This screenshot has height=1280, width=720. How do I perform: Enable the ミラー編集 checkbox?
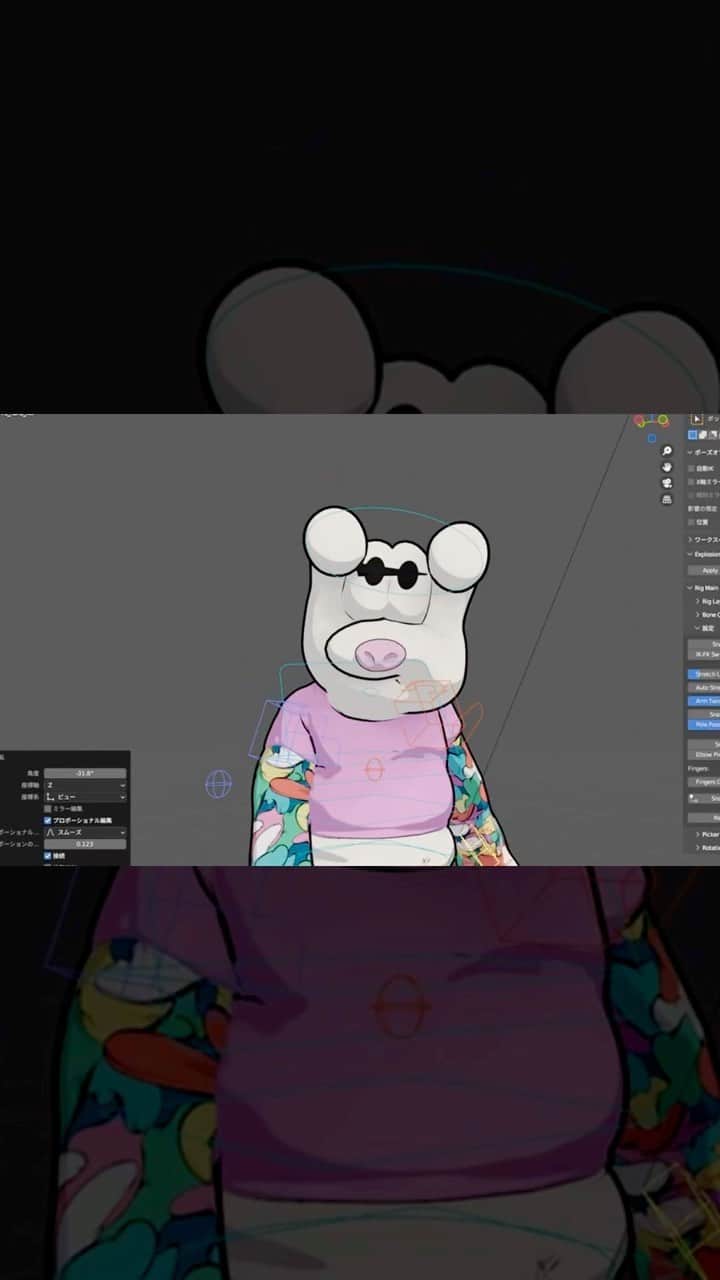point(47,808)
